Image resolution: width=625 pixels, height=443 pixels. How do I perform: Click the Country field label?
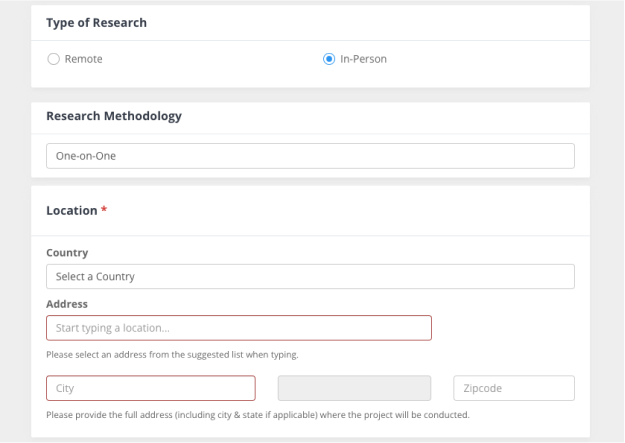67,253
